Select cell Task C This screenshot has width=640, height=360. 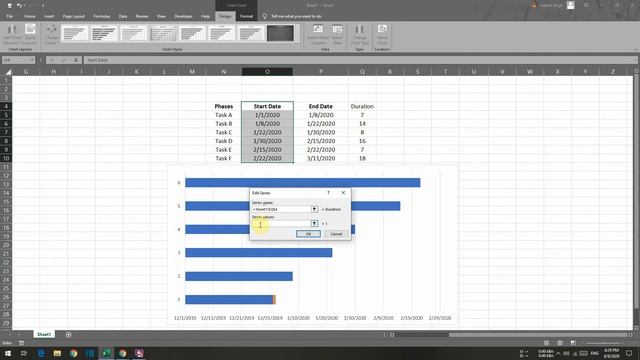224,132
